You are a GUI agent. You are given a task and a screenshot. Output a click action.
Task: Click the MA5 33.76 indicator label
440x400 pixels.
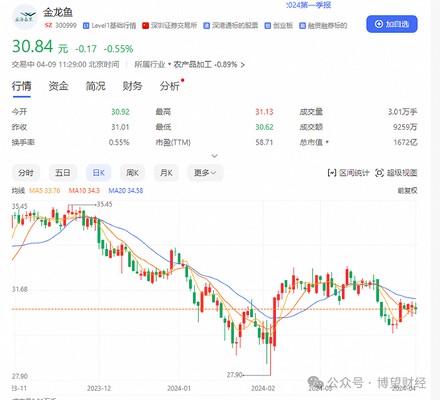coord(45,191)
